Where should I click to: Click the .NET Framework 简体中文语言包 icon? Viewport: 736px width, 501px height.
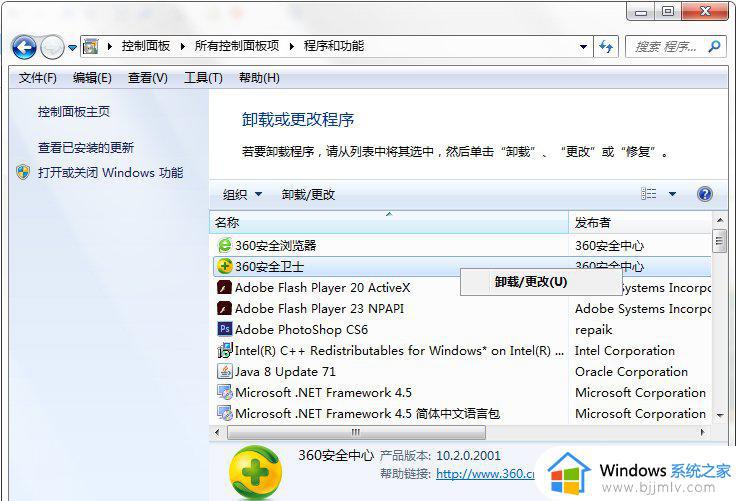pos(224,413)
